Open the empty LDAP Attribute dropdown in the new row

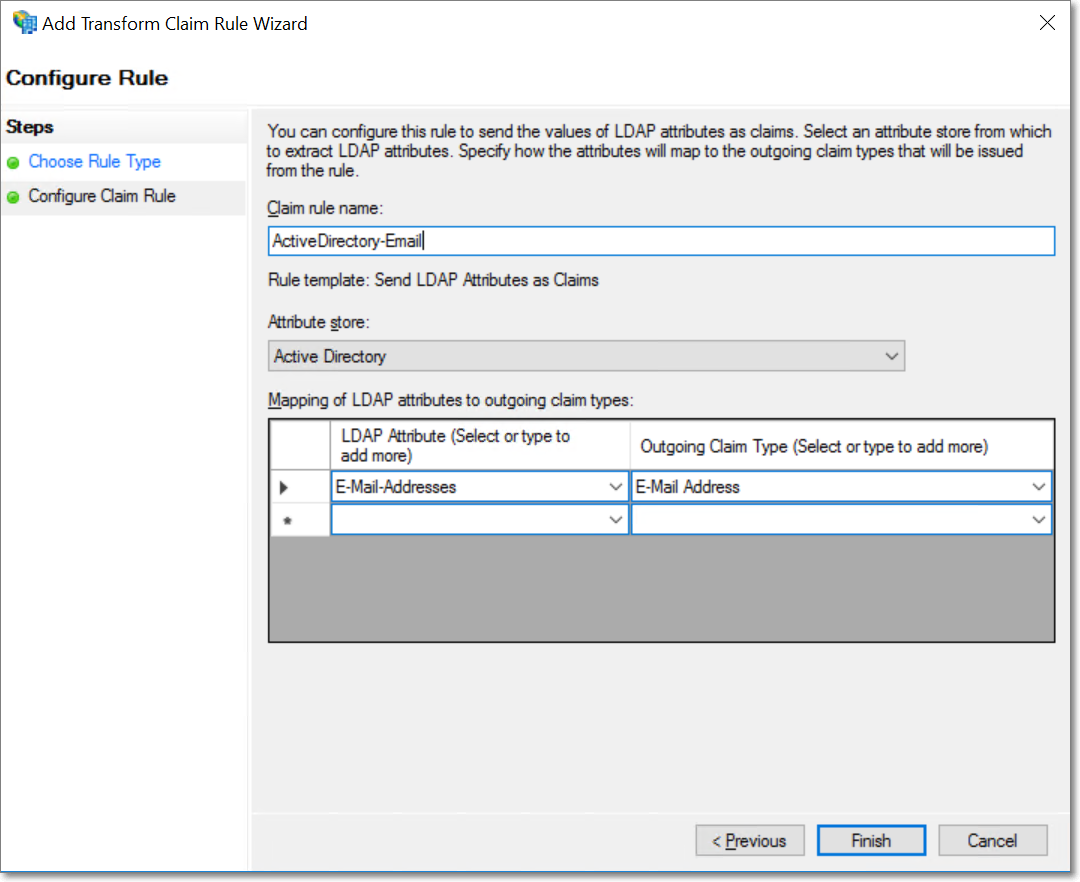tap(616, 521)
